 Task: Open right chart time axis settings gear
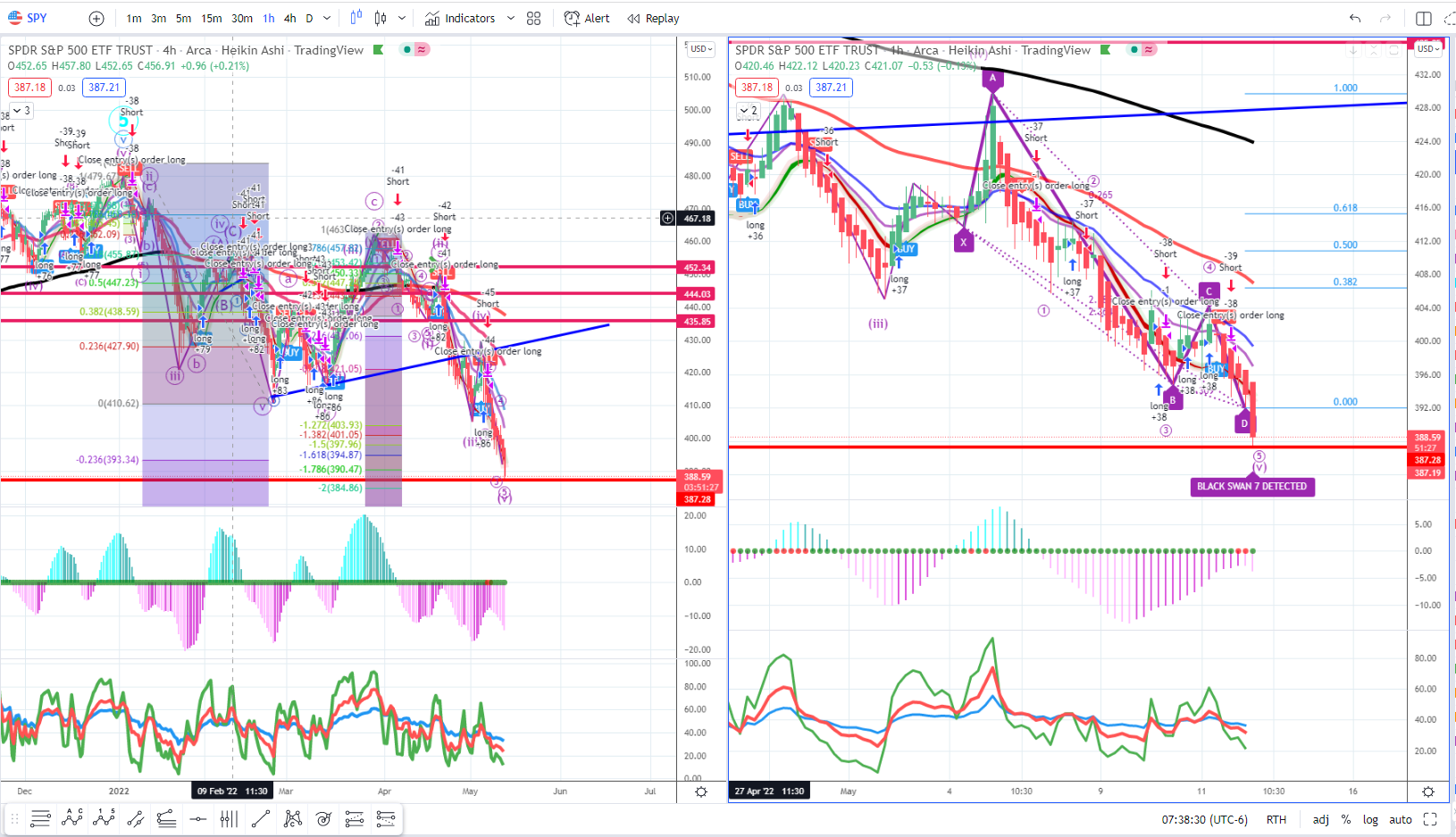1428,791
